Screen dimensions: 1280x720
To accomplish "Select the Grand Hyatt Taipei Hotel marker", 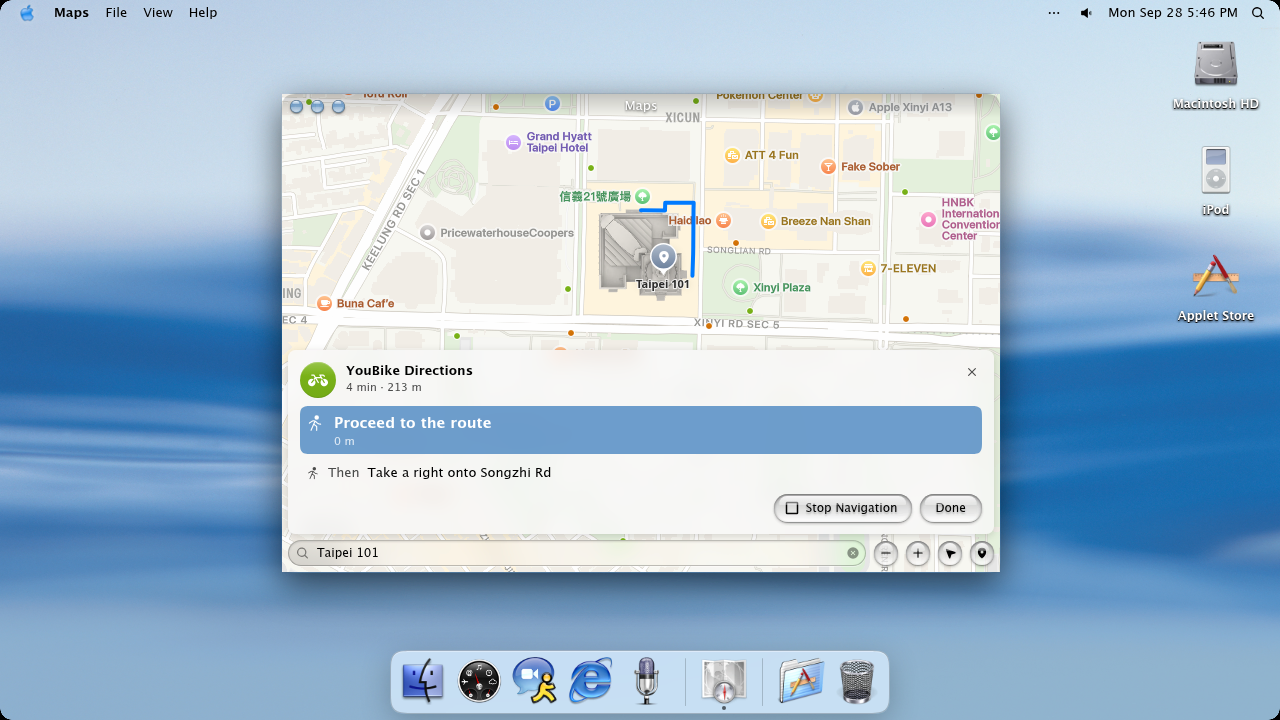I will [x=513, y=142].
